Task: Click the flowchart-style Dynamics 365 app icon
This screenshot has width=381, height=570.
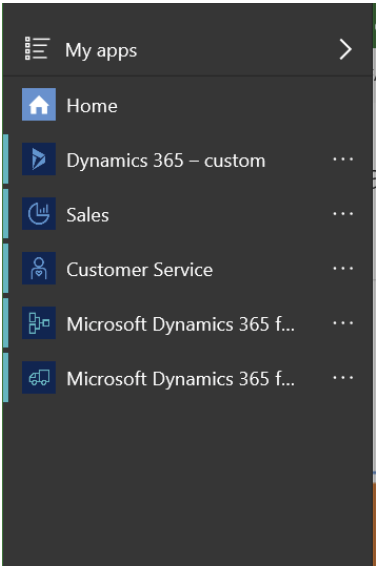Action: tap(39, 323)
